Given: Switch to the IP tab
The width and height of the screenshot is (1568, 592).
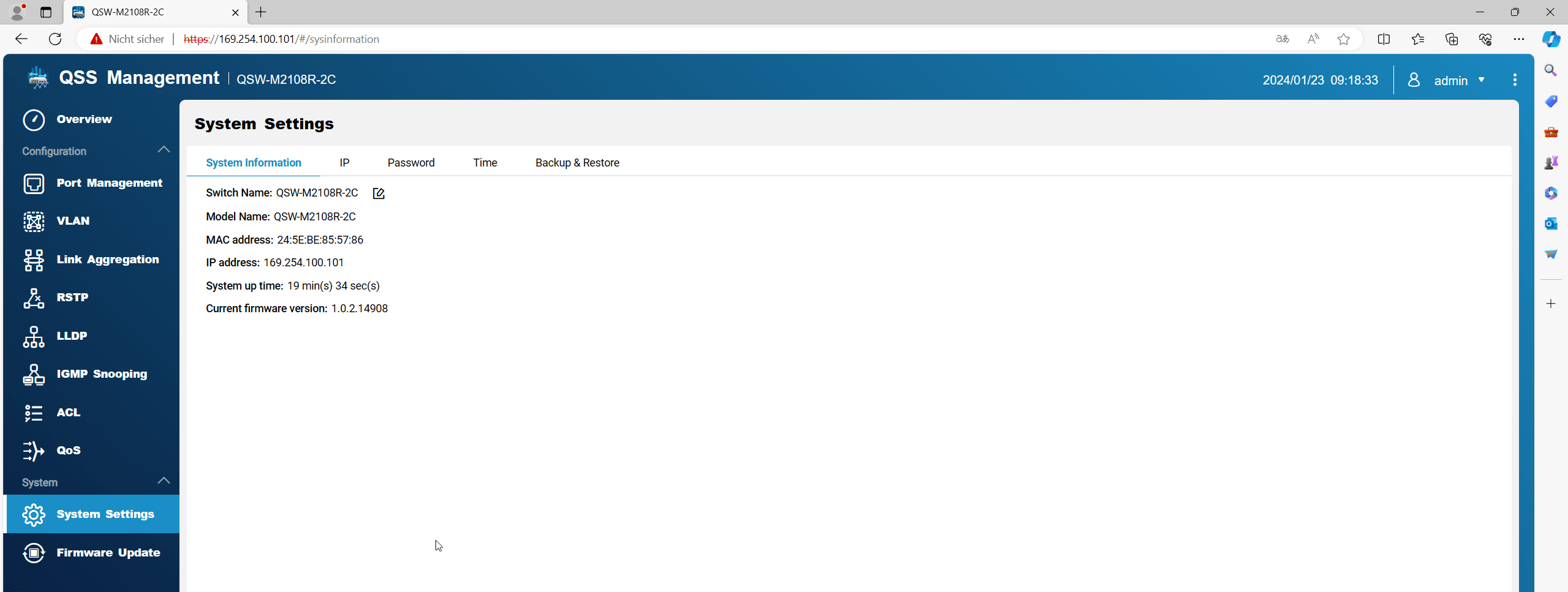Looking at the screenshot, I should tap(345, 163).
